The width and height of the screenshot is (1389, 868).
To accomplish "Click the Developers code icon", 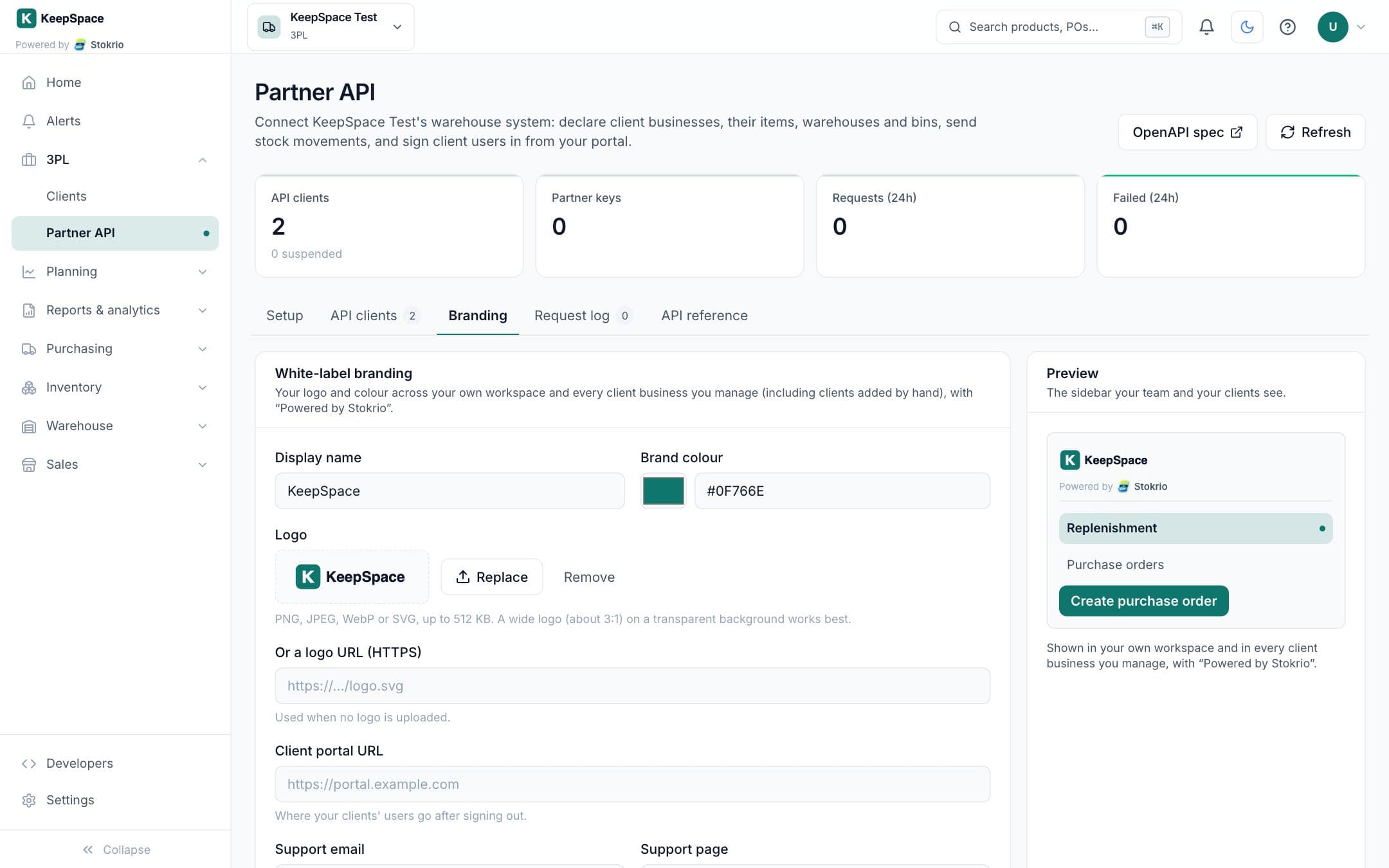I will (28, 763).
